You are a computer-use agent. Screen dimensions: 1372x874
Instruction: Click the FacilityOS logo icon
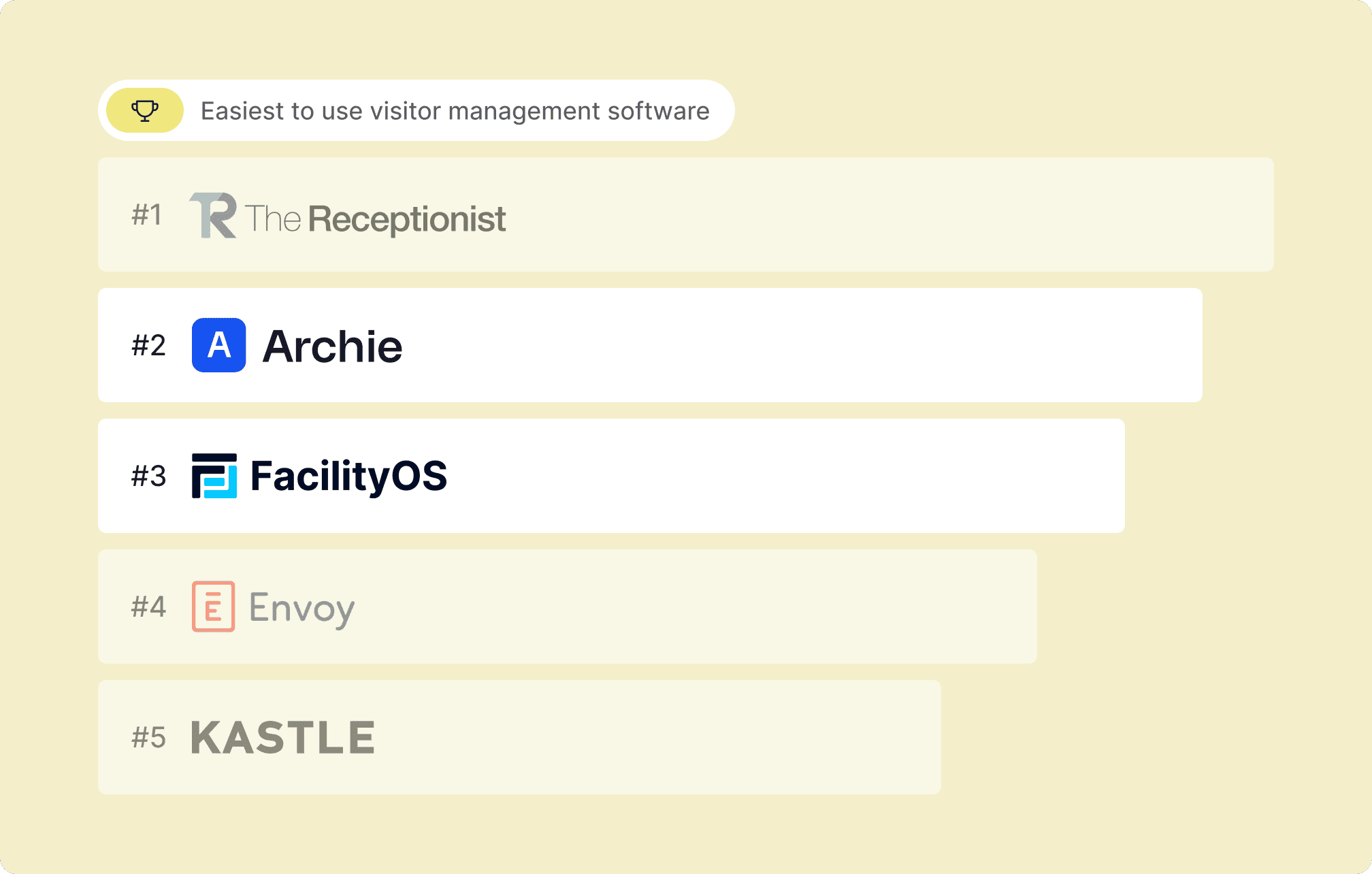pos(214,476)
